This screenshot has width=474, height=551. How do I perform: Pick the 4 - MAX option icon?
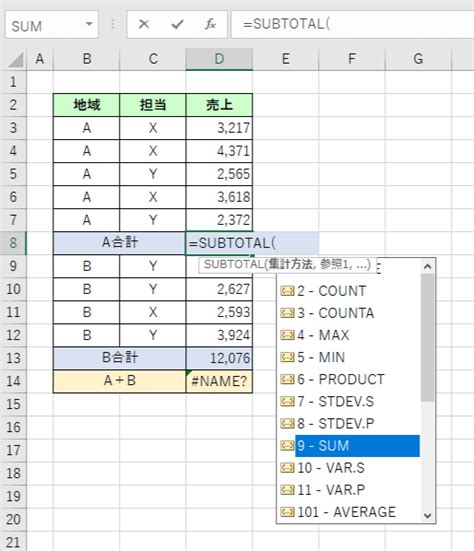pos(287,335)
